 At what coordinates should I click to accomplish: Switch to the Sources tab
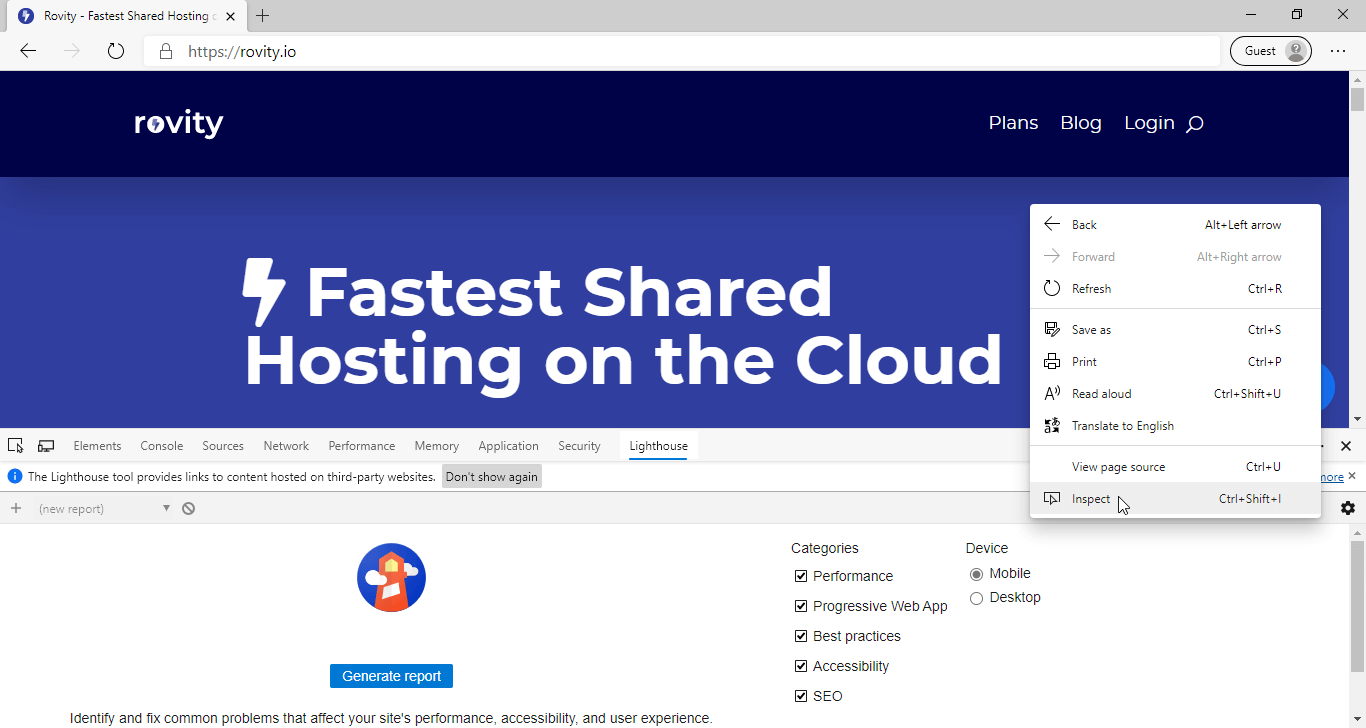223,446
